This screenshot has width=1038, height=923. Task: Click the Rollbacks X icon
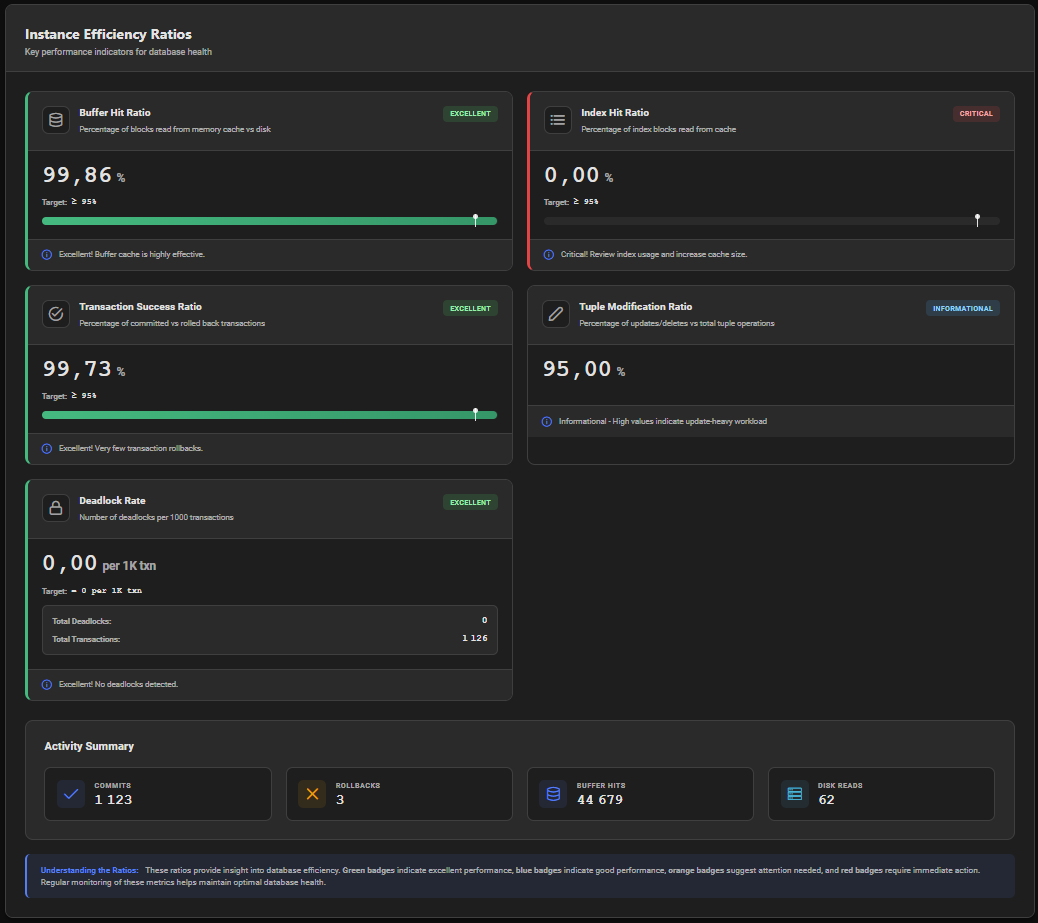[312, 794]
